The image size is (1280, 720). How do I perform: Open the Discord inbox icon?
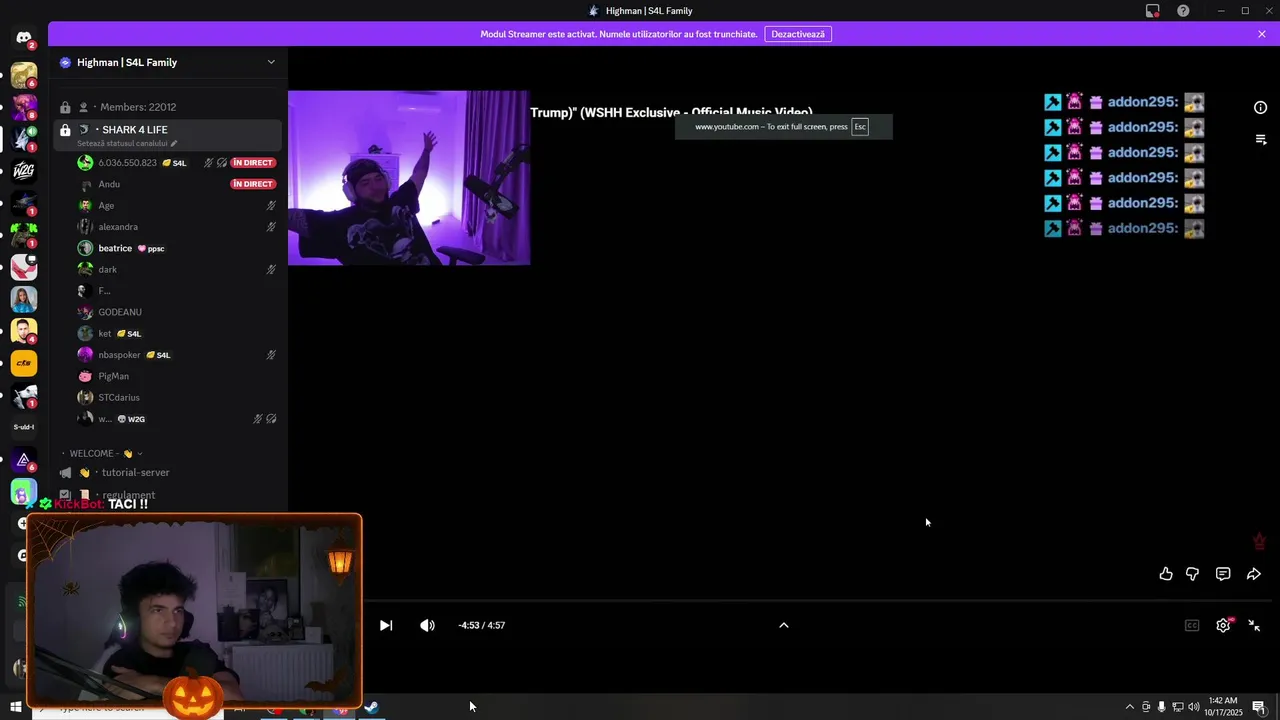(1152, 11)
